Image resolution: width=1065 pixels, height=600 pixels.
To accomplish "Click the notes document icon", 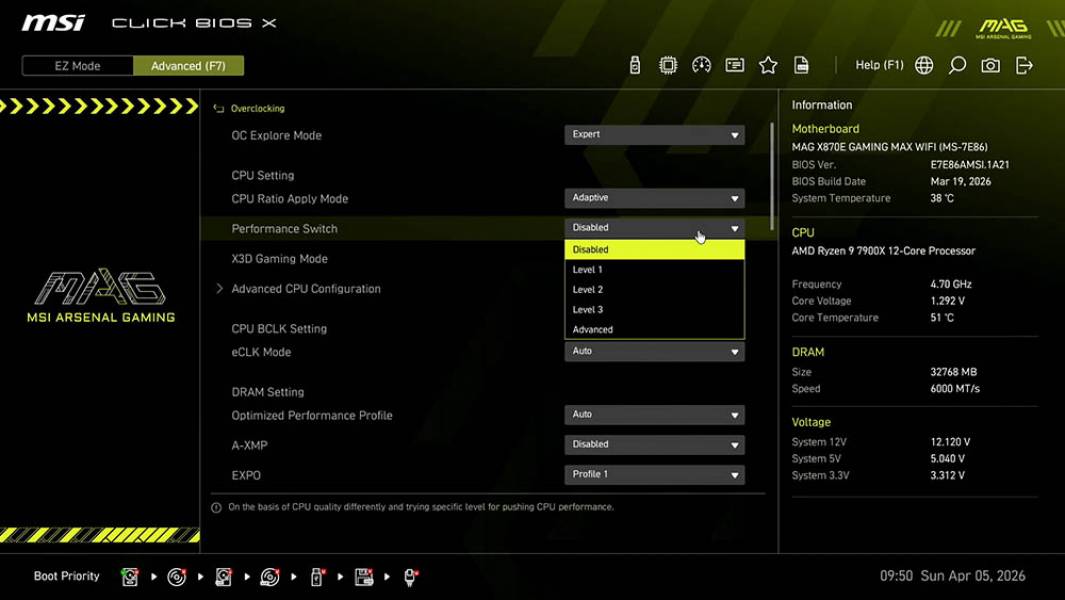I will pos(802,64).
